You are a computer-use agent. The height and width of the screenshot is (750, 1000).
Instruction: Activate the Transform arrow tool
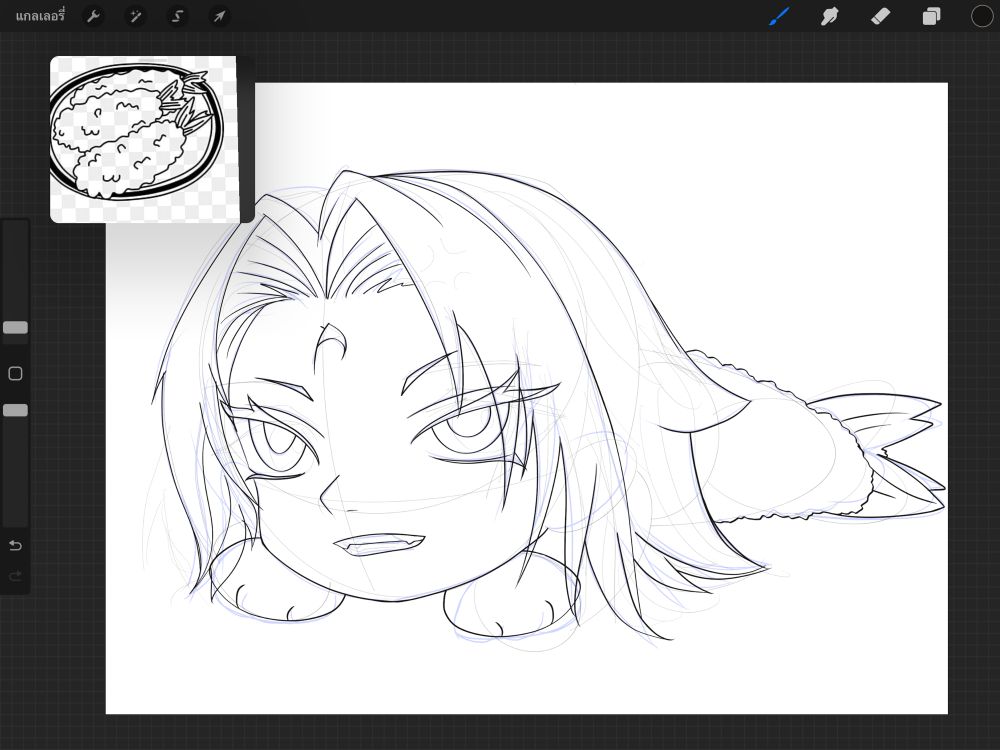click(219, 16)
